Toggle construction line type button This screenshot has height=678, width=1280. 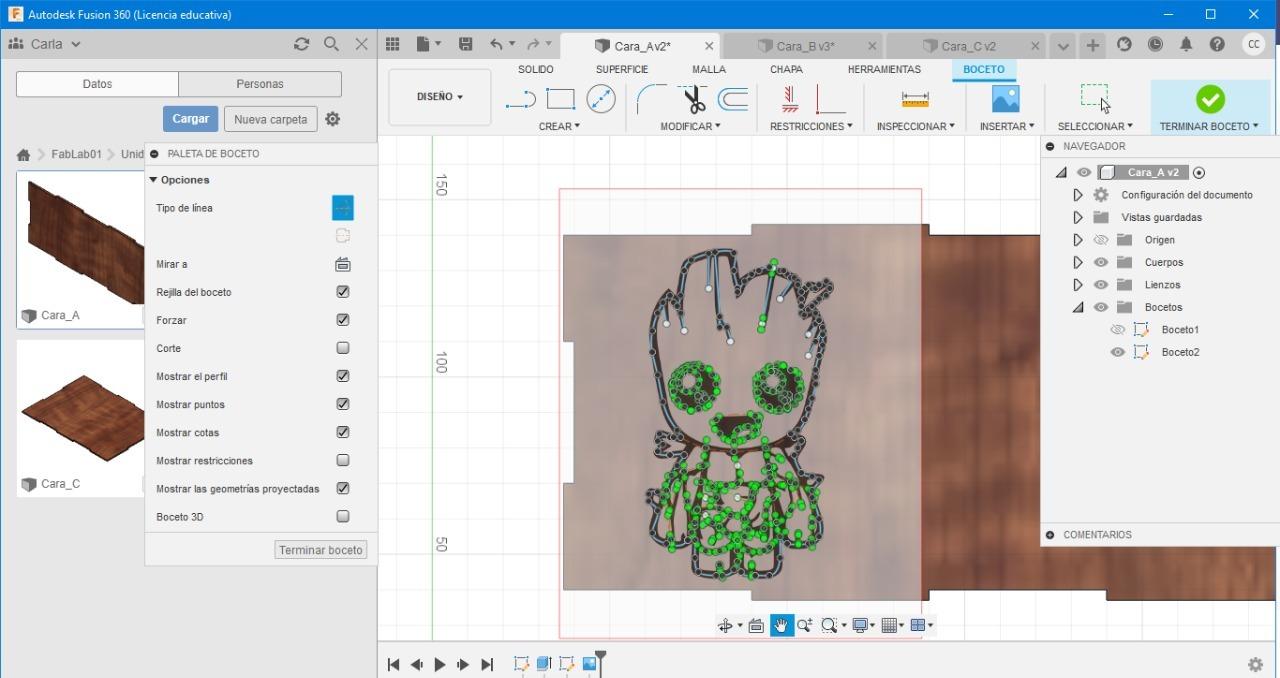(343, 208)
